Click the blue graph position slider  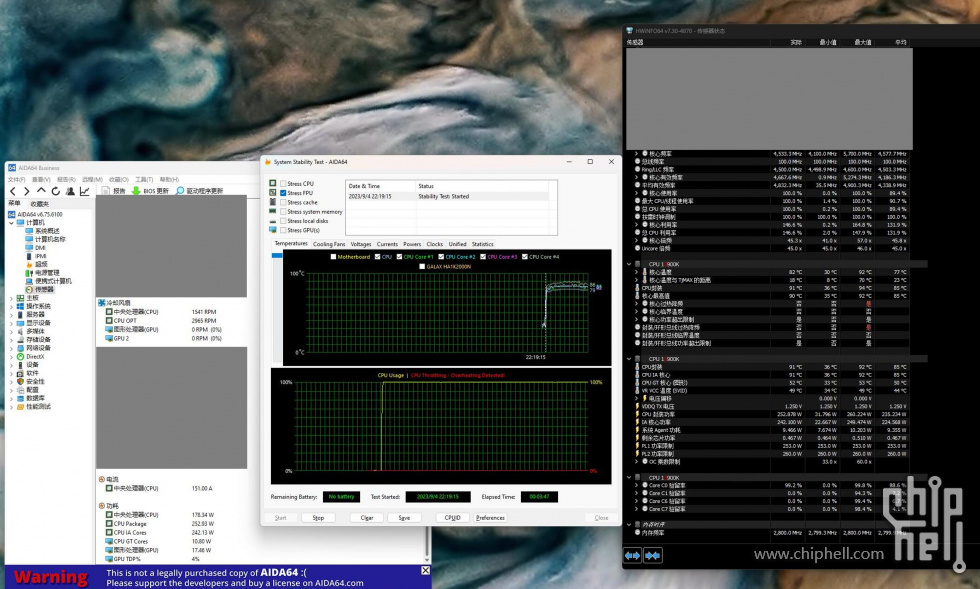[277, 255]
